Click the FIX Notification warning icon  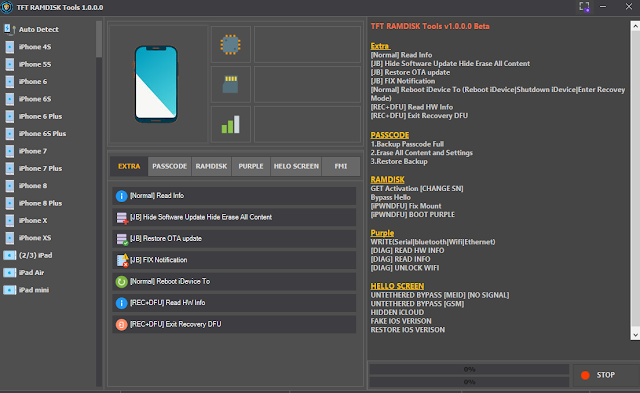click(122, 260)
